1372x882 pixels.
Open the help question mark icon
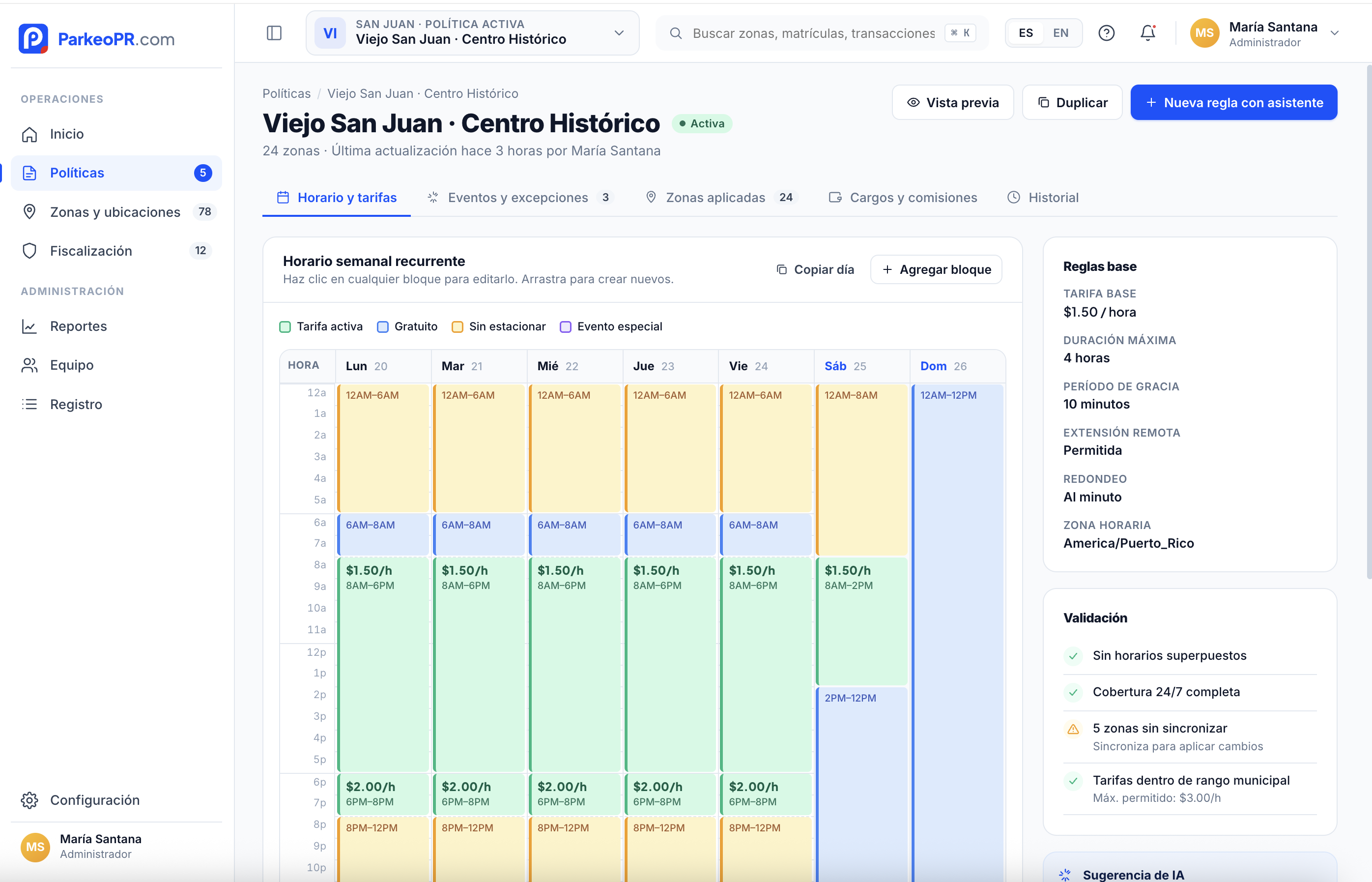(1107, 33)
